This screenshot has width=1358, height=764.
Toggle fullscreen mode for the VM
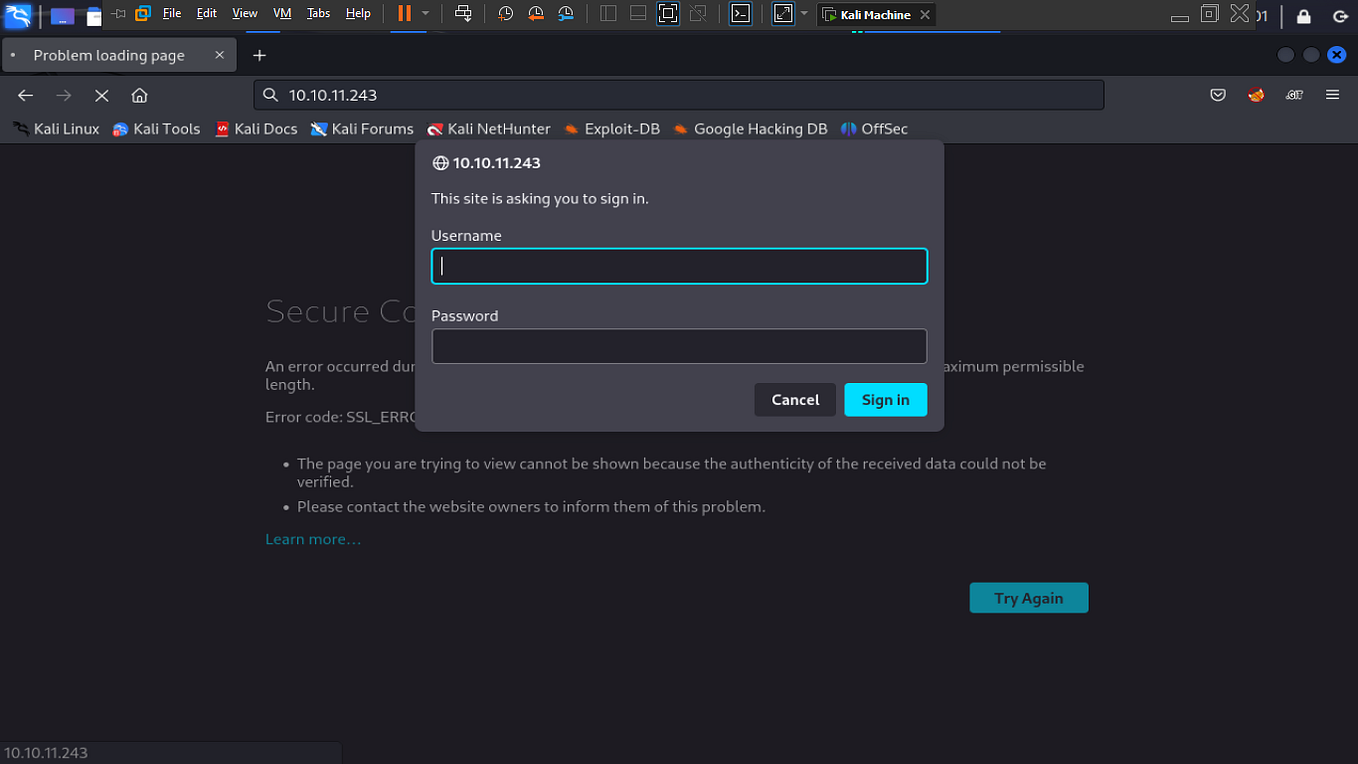[668, 14]
